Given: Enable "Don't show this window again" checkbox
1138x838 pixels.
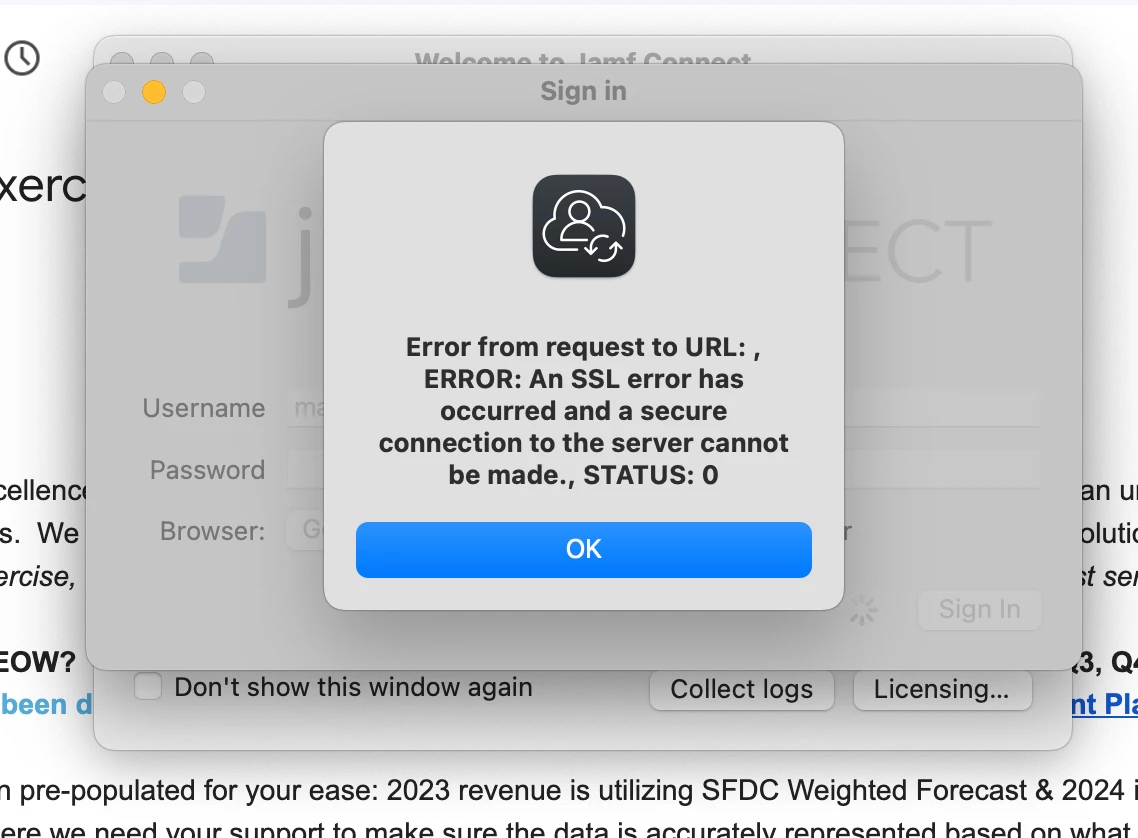Looking at the screenshot, I should click(x=147, y=686).
